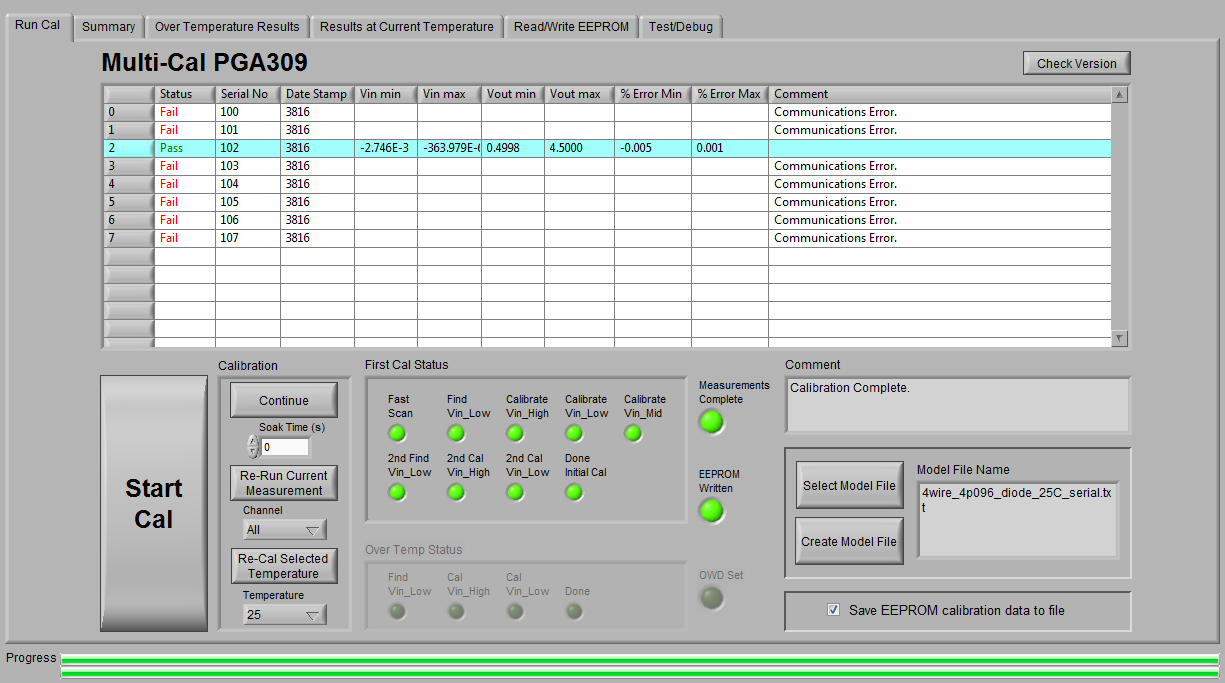Click the Check Version button
The height and width of the screenshot is (683, 1225).
1076,63
